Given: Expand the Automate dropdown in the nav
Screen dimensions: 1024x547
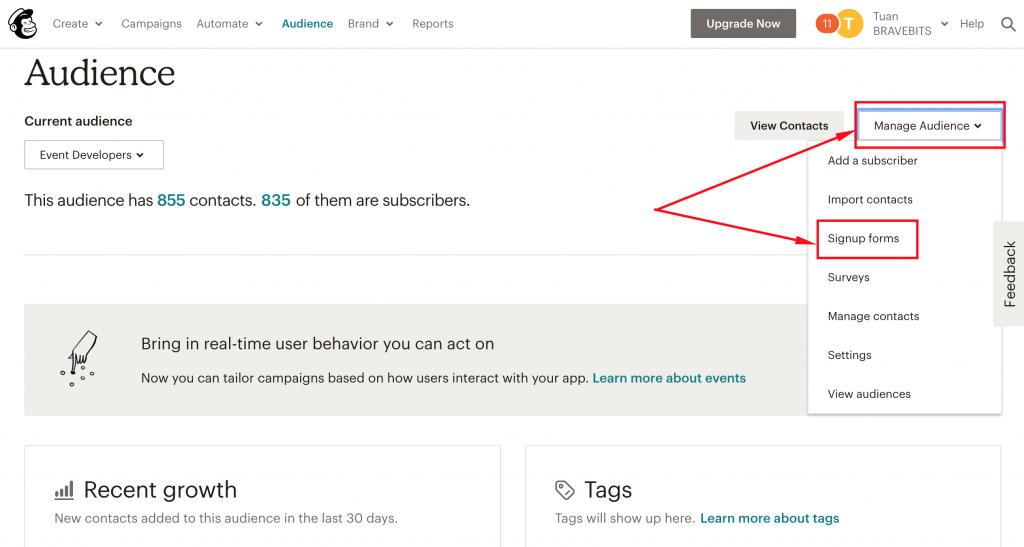Looking at the screenshot, I should click(229, 23).
